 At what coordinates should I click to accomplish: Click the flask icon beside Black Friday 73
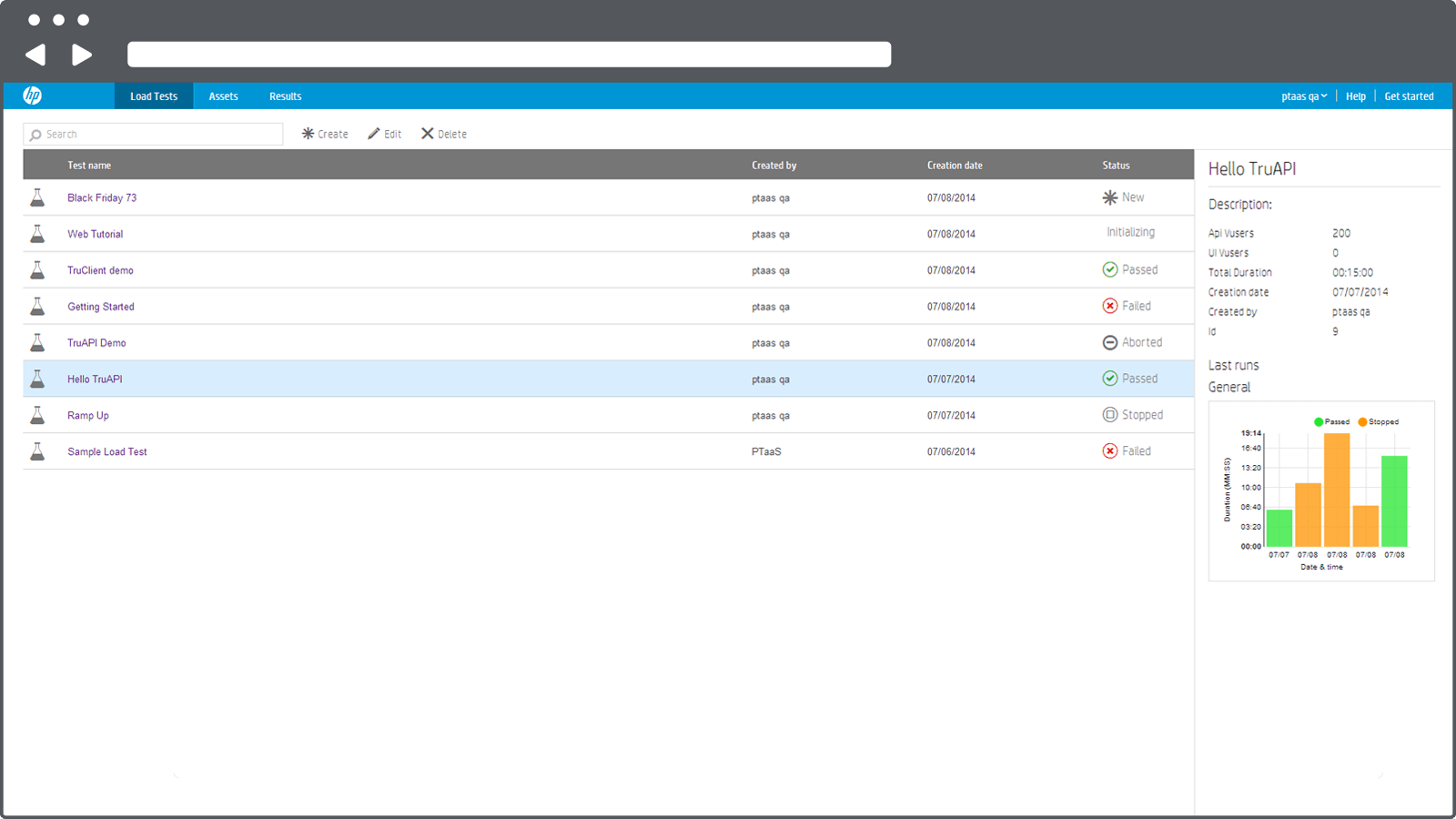tap(37, 197)
